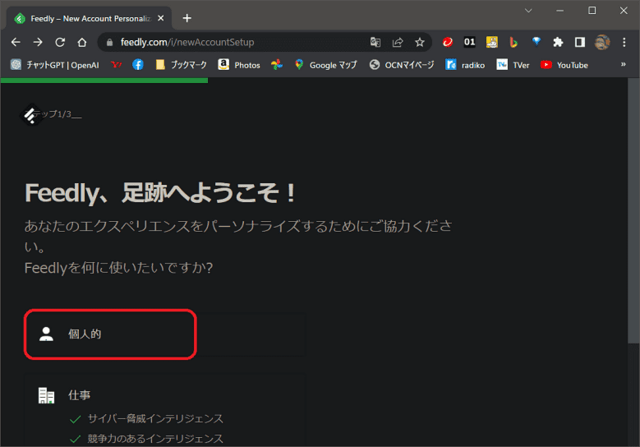Click the Feedly logo icon
Screen dimensions: 640x447
click(x=30, y=115)
